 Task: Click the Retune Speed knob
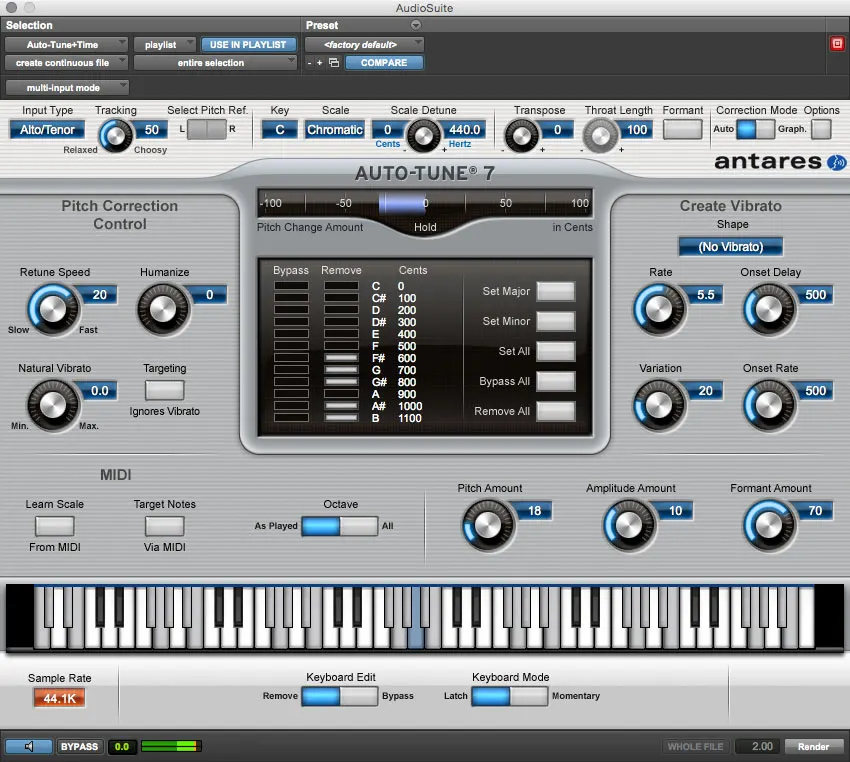click(x=53, y=309)
